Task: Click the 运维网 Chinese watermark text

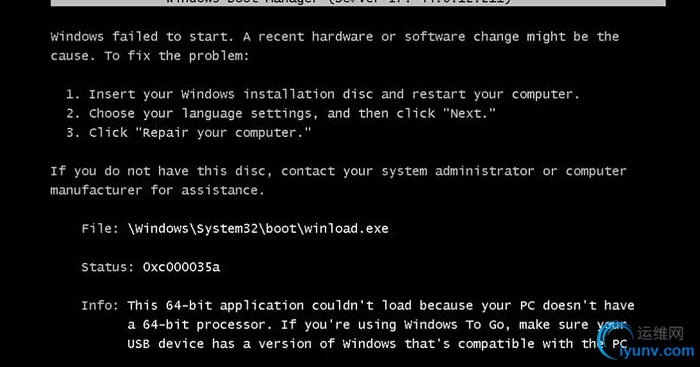Action: tap(660, 333)
